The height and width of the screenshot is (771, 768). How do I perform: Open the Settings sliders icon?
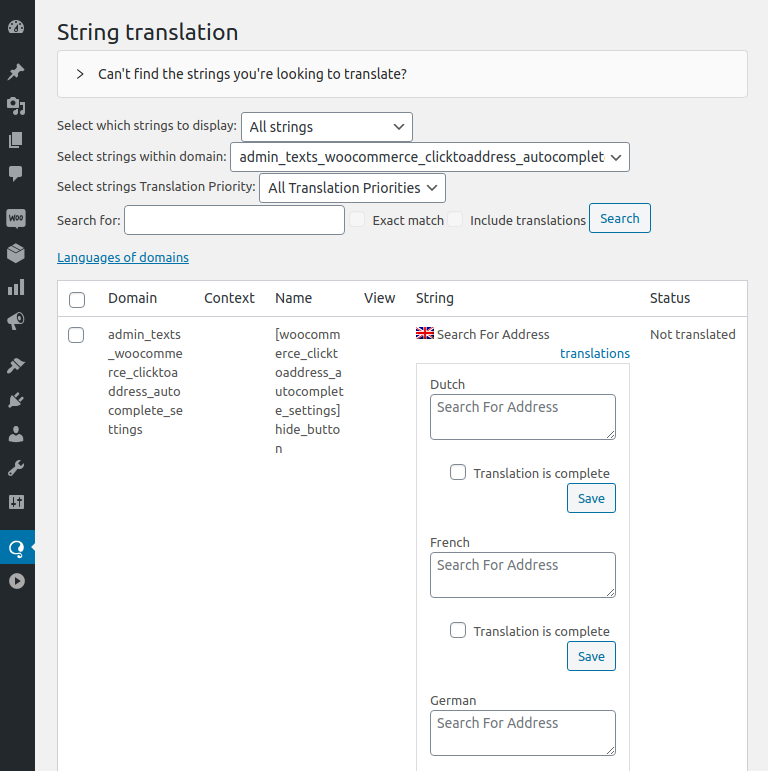[x=16, y=502]
